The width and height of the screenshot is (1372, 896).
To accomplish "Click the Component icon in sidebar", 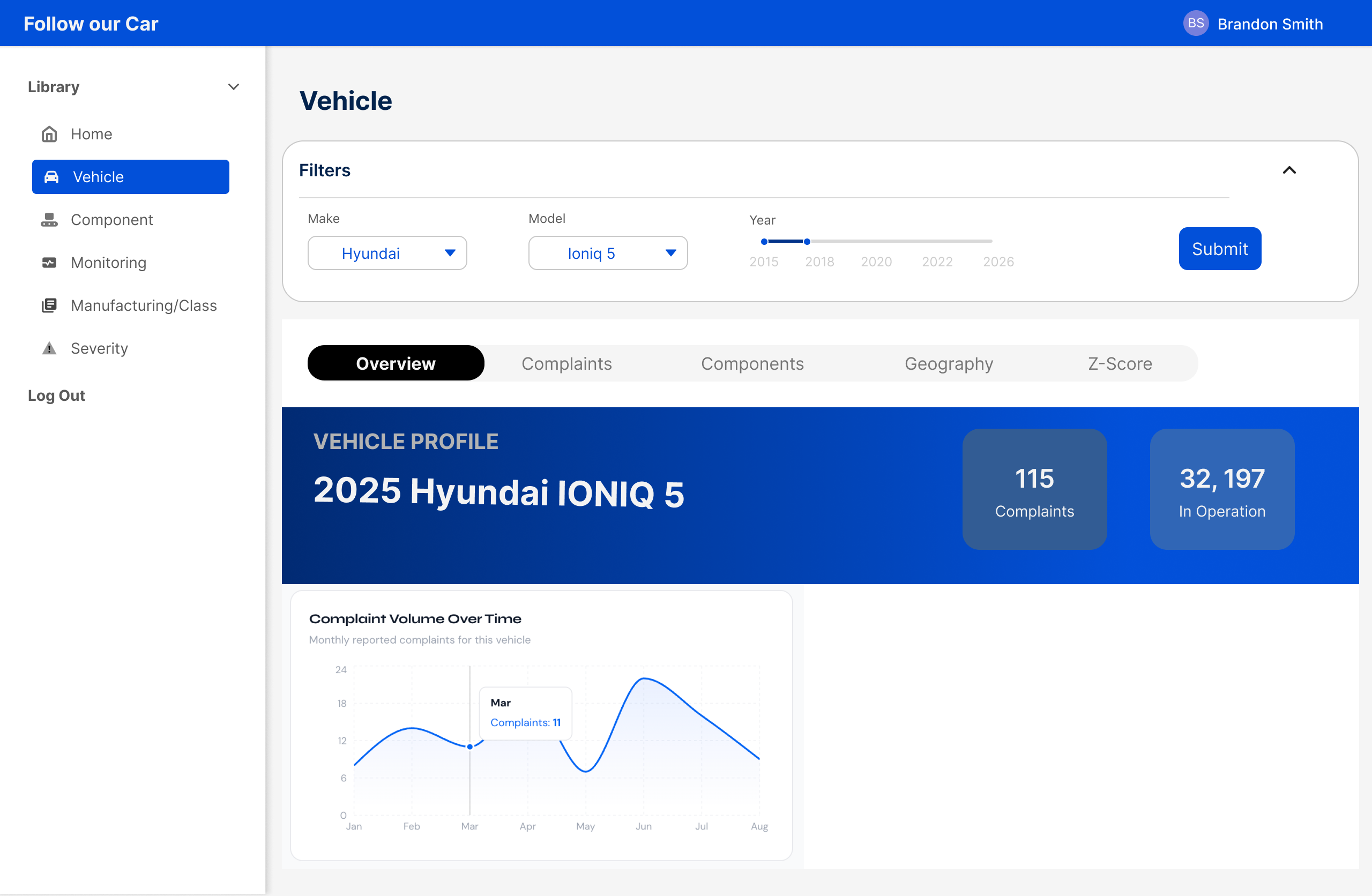I will click(x=50, y=220).
